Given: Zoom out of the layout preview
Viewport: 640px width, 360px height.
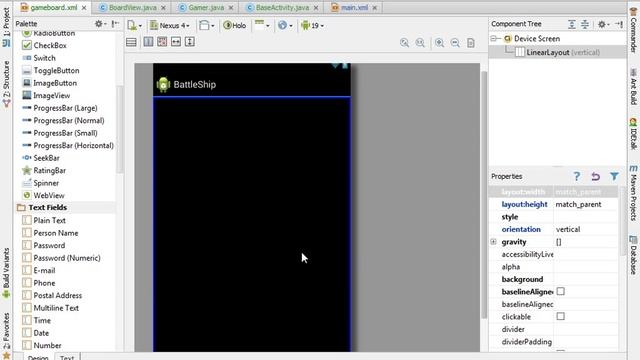Looking at the screenshot, I should 455,43.
